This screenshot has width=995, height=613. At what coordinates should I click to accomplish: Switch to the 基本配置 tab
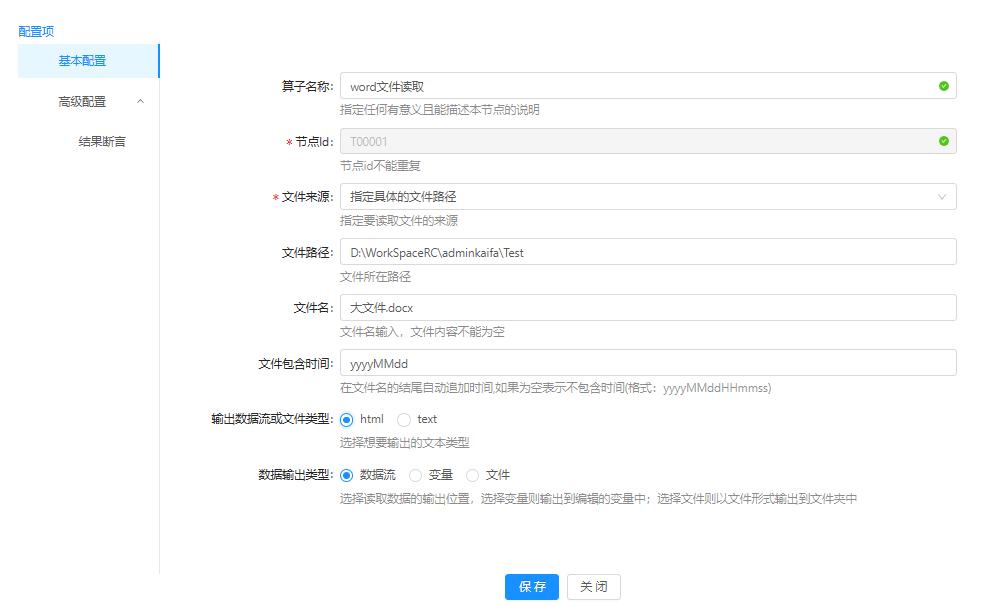pyautogui.click(x=82, y=60)
